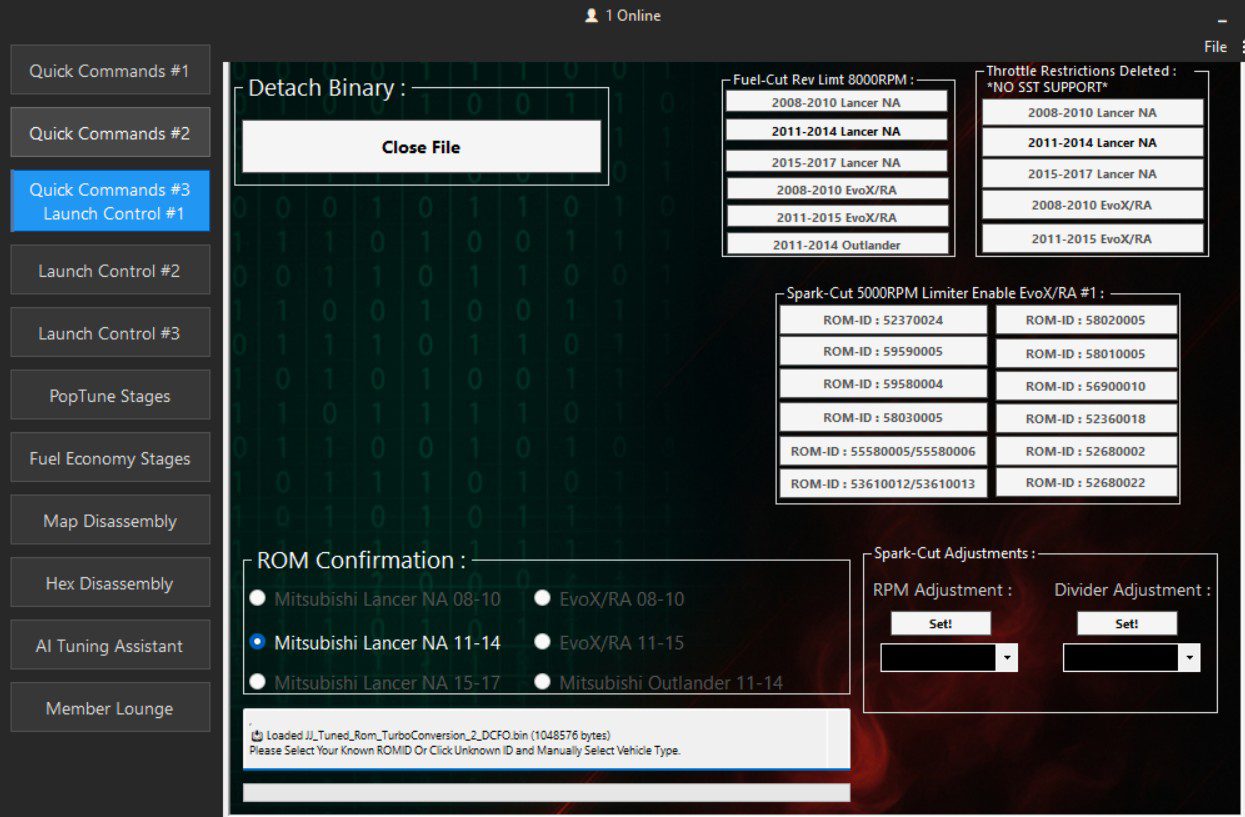Delete throttle restrictions 2011-2014 Lancer NA
1245x817 pixels.
1092,142
